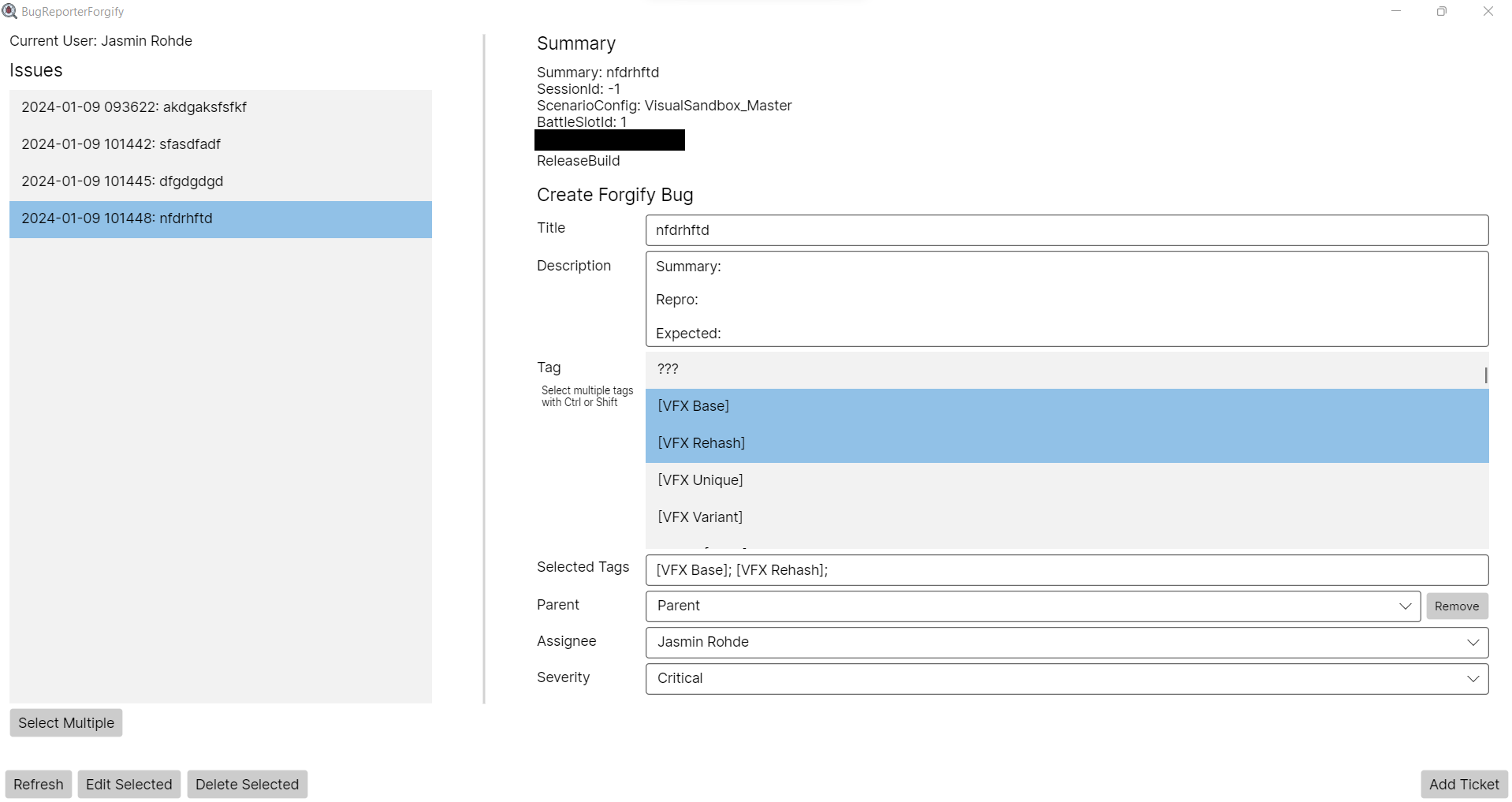1512x802 pixels.
Task: Click the Add Ticket button
Action: [1463, 784]
